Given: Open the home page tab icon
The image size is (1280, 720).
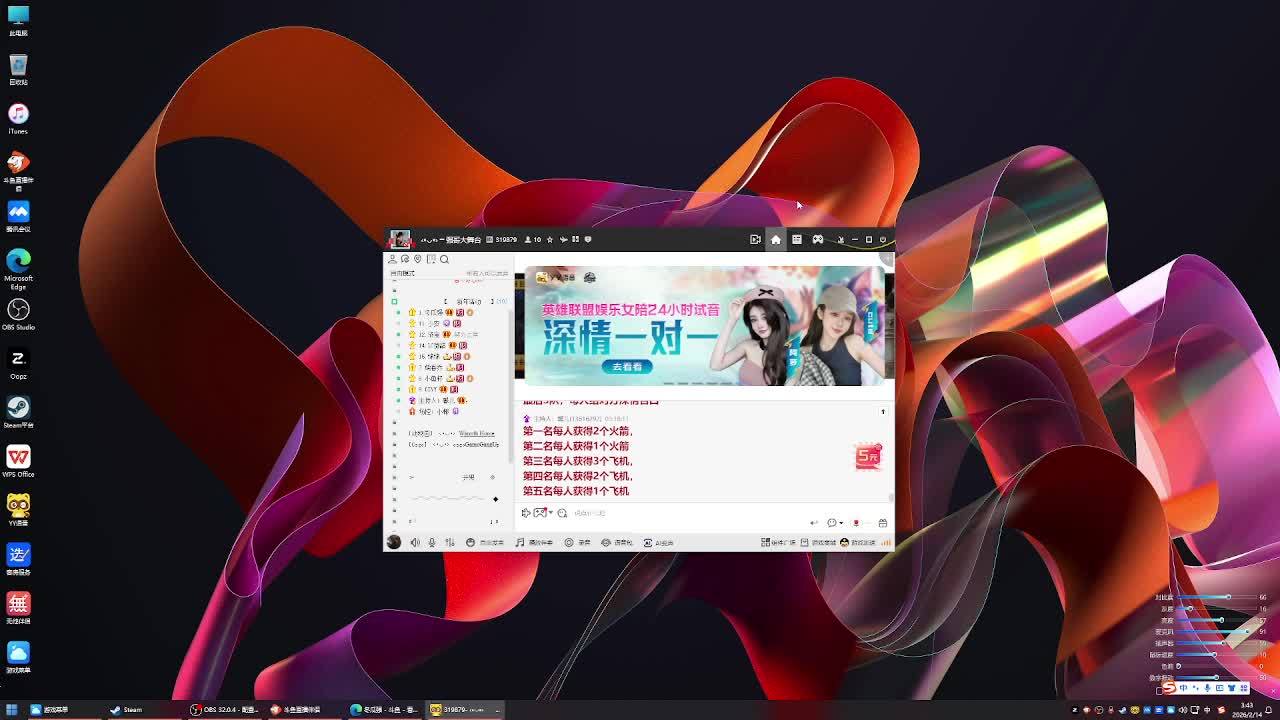Looking at the screenshot, I should tap(775, 239).
